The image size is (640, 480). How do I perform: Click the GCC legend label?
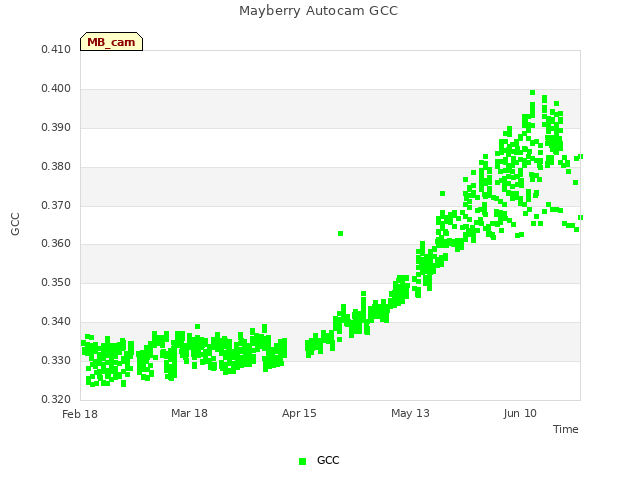tap(328, 460)
